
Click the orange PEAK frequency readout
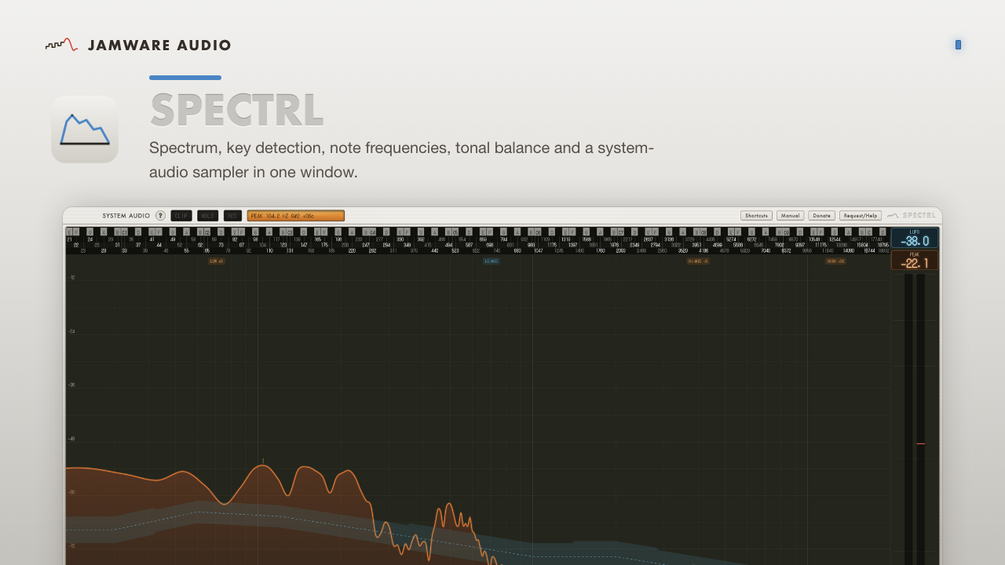[295, 216]
